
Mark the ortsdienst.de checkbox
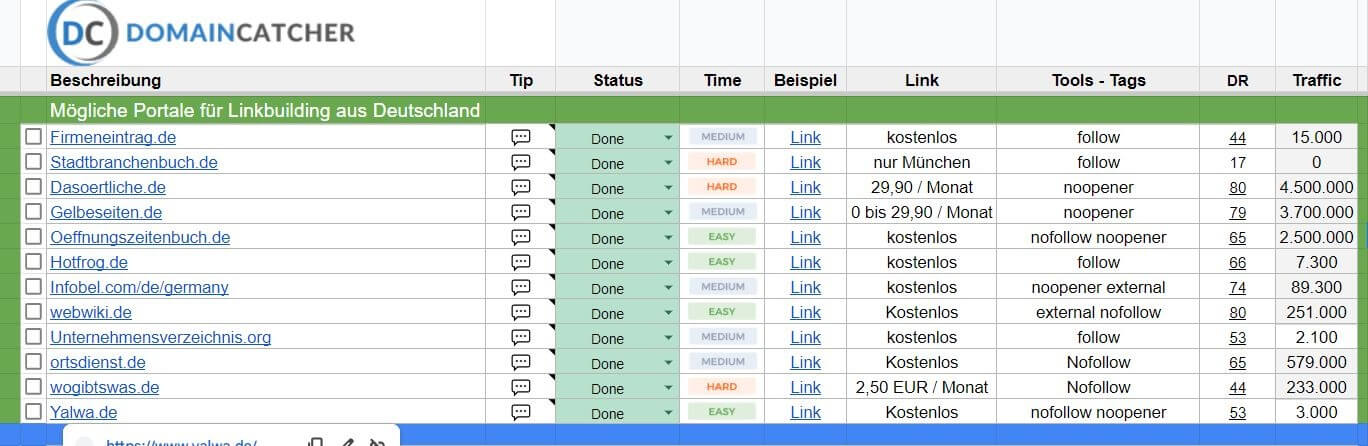[34, 362]
